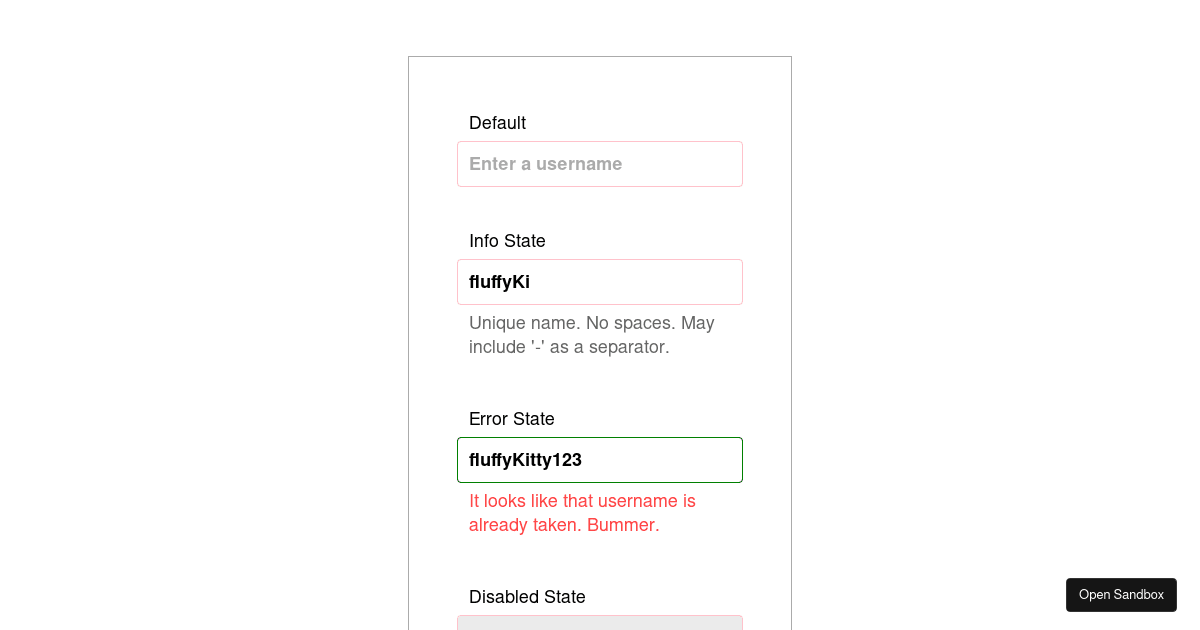
Task: Click the text 'fluffyKi' inside its input
Action: pyautogui.click(x=498, y=281)
